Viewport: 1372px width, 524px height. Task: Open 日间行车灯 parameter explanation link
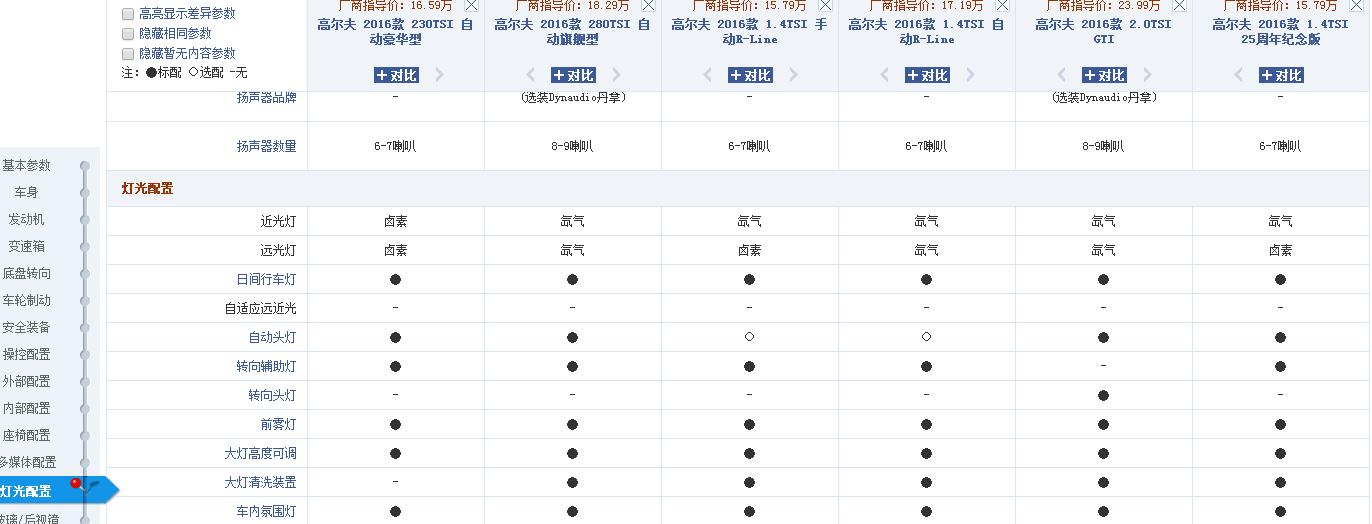(x=266, y=280)
